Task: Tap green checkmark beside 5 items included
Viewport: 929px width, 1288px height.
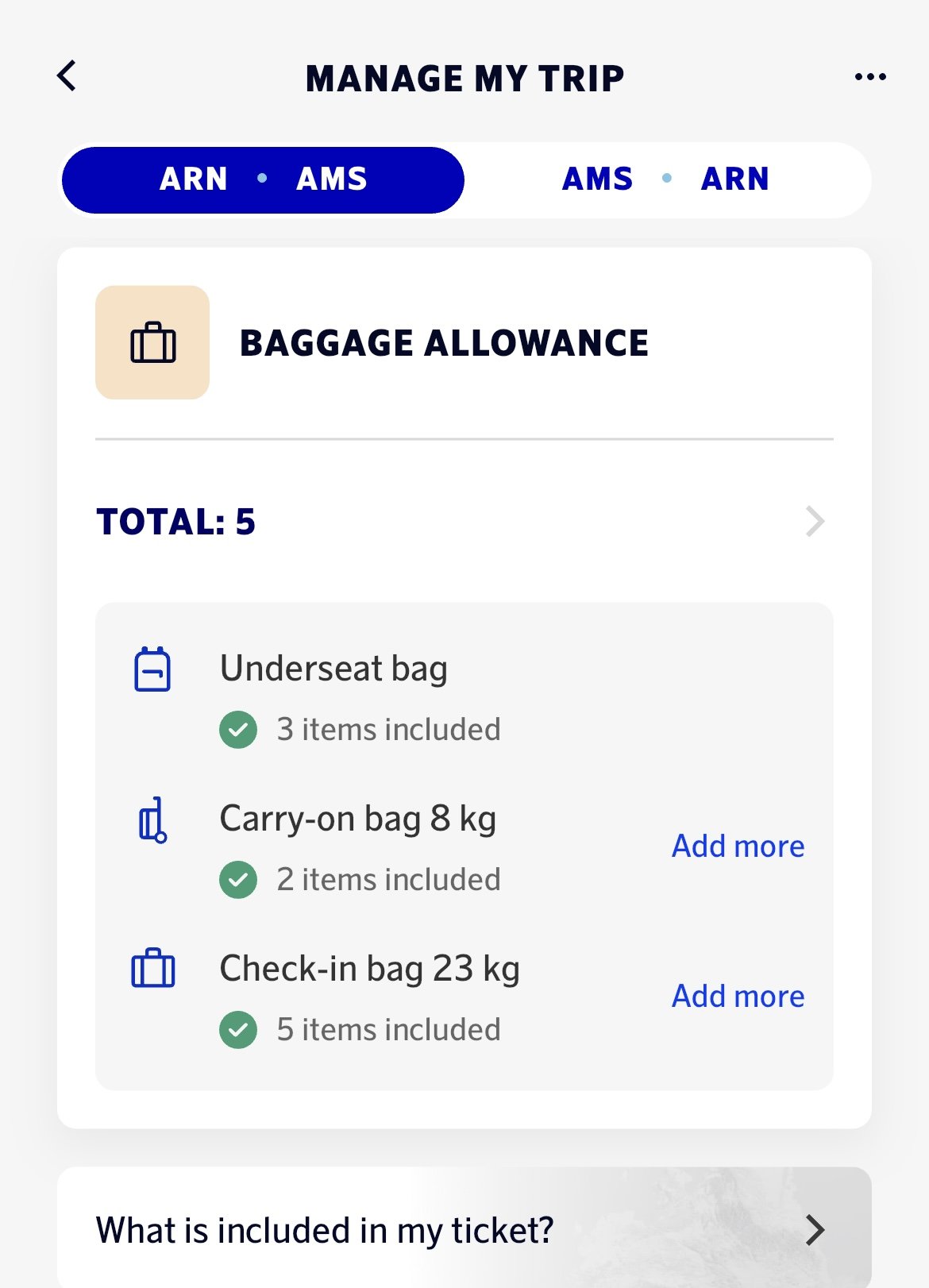Action: (x=238, y=1030)
